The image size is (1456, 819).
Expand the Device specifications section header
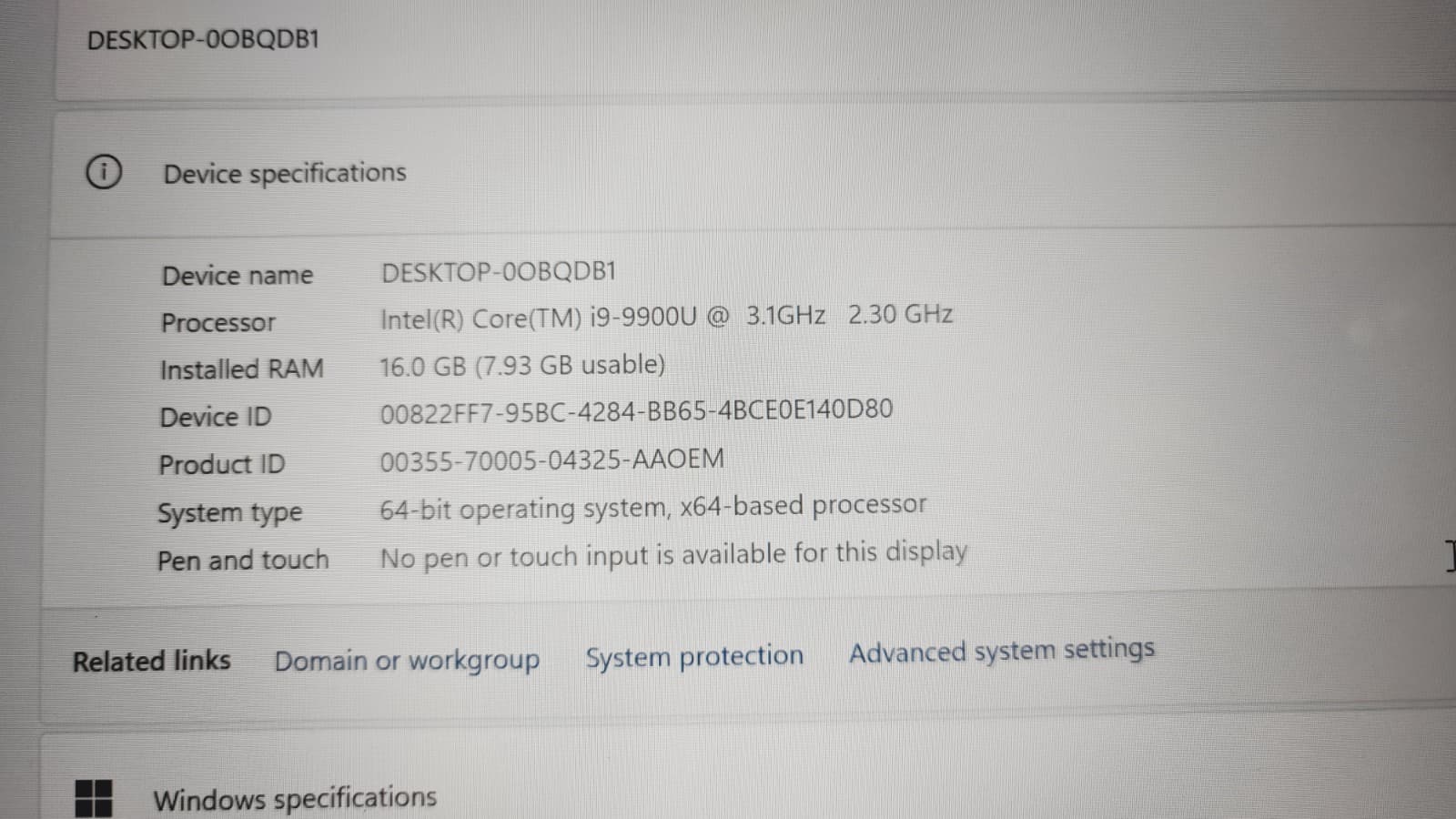click(x=755, y=171)
